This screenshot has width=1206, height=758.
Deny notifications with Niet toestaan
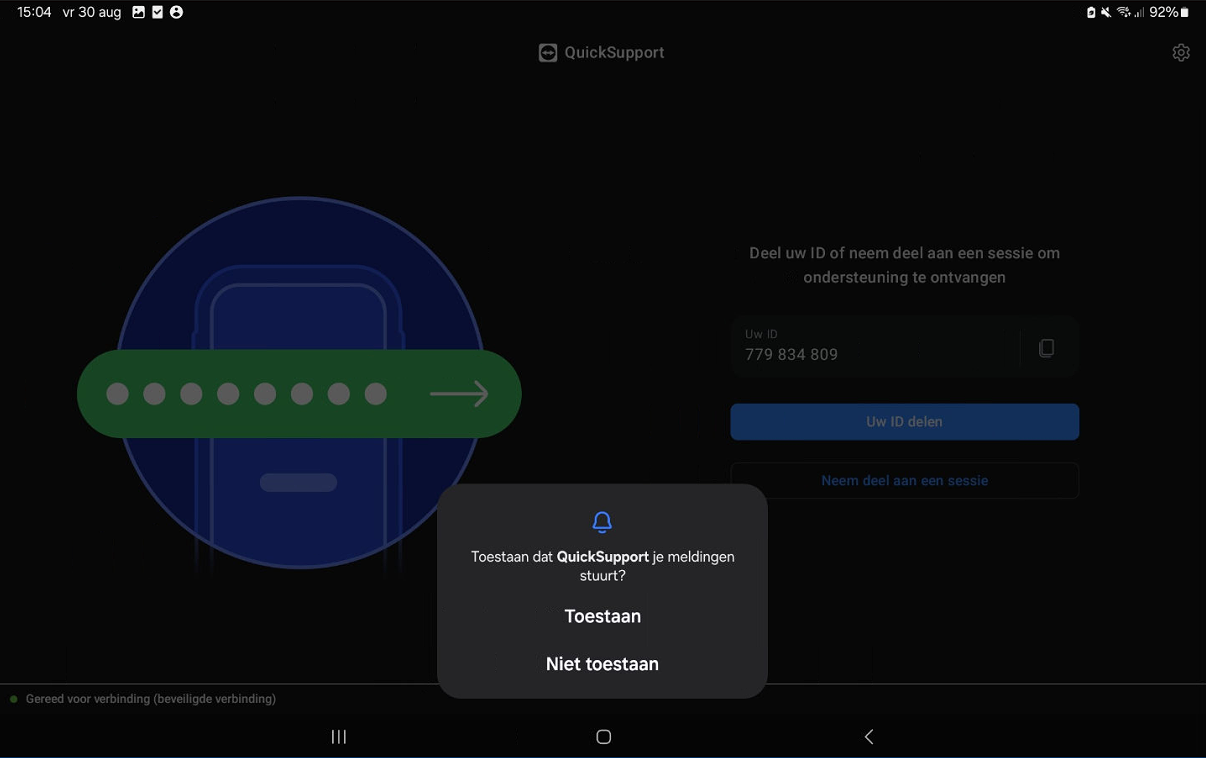coord(602,664)
